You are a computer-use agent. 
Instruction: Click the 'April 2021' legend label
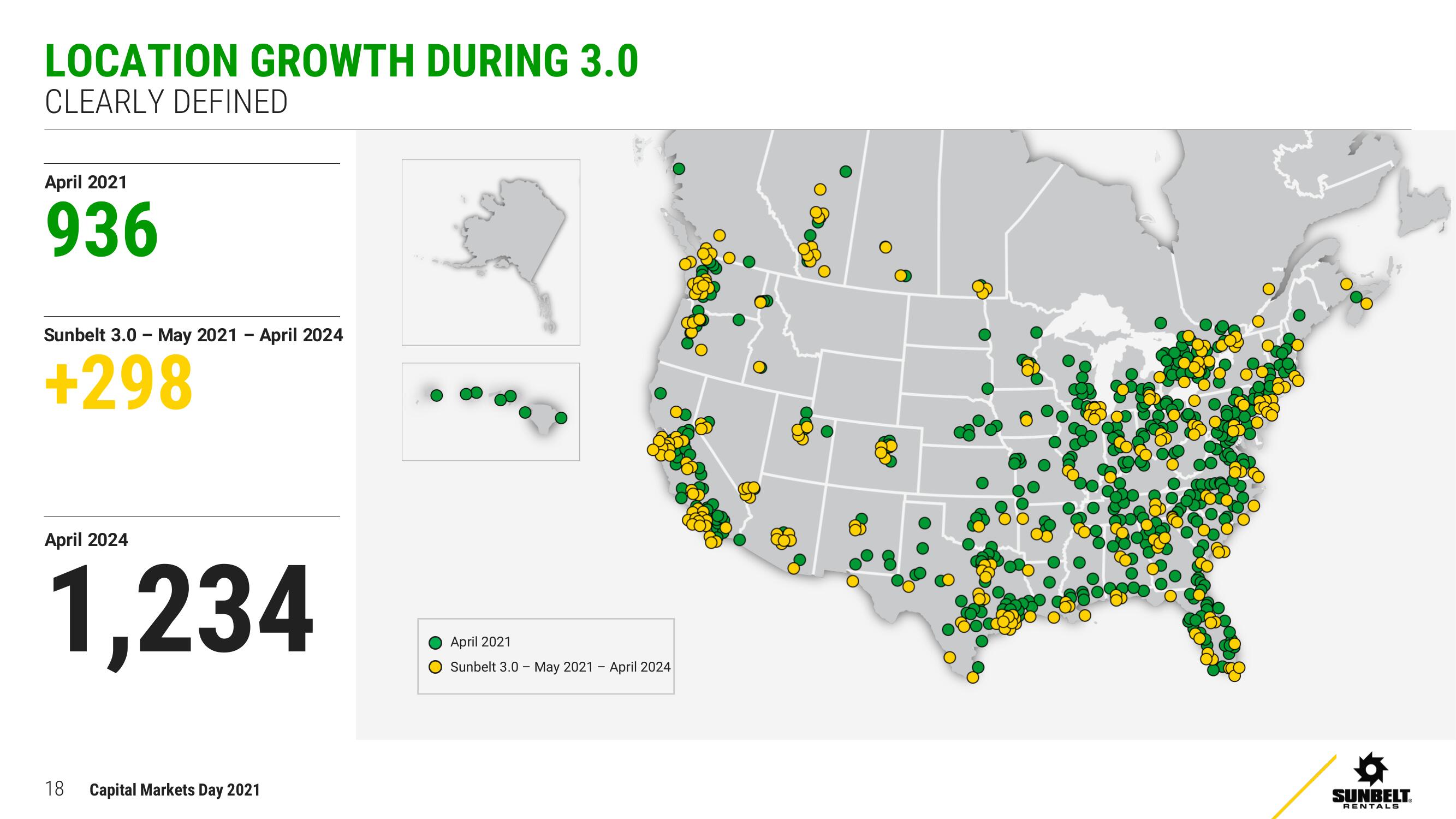[x=480, y=642]
